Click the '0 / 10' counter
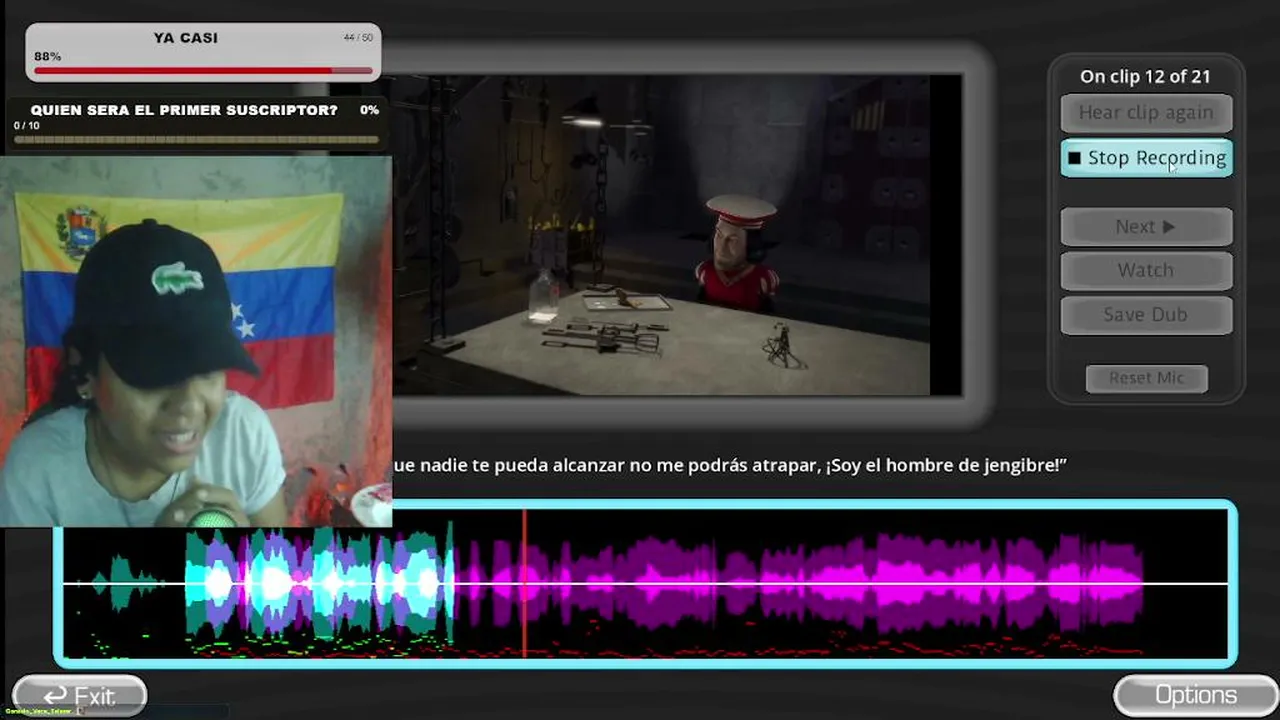 point(27,126)
